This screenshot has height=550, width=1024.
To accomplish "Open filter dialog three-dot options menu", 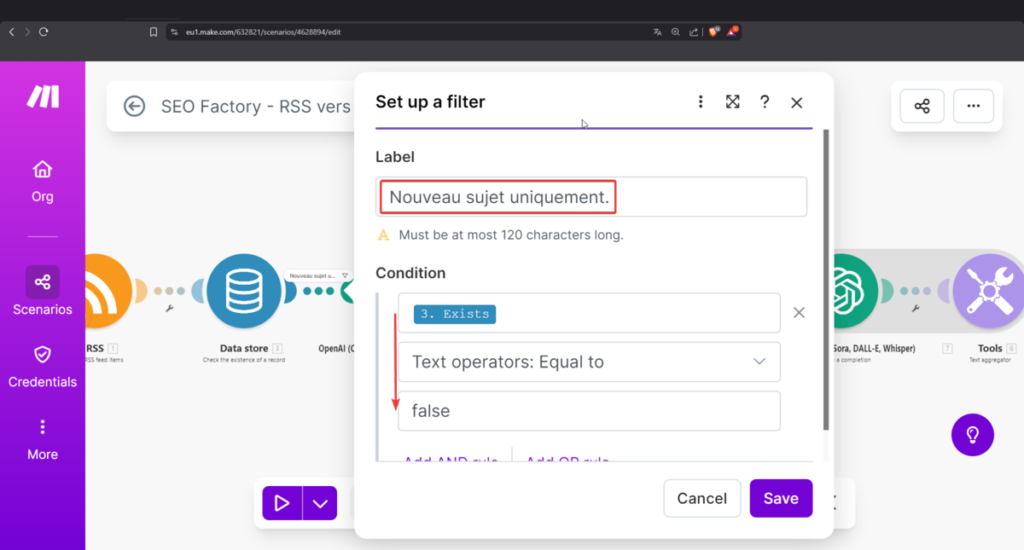I will click(x=701, y=102).
